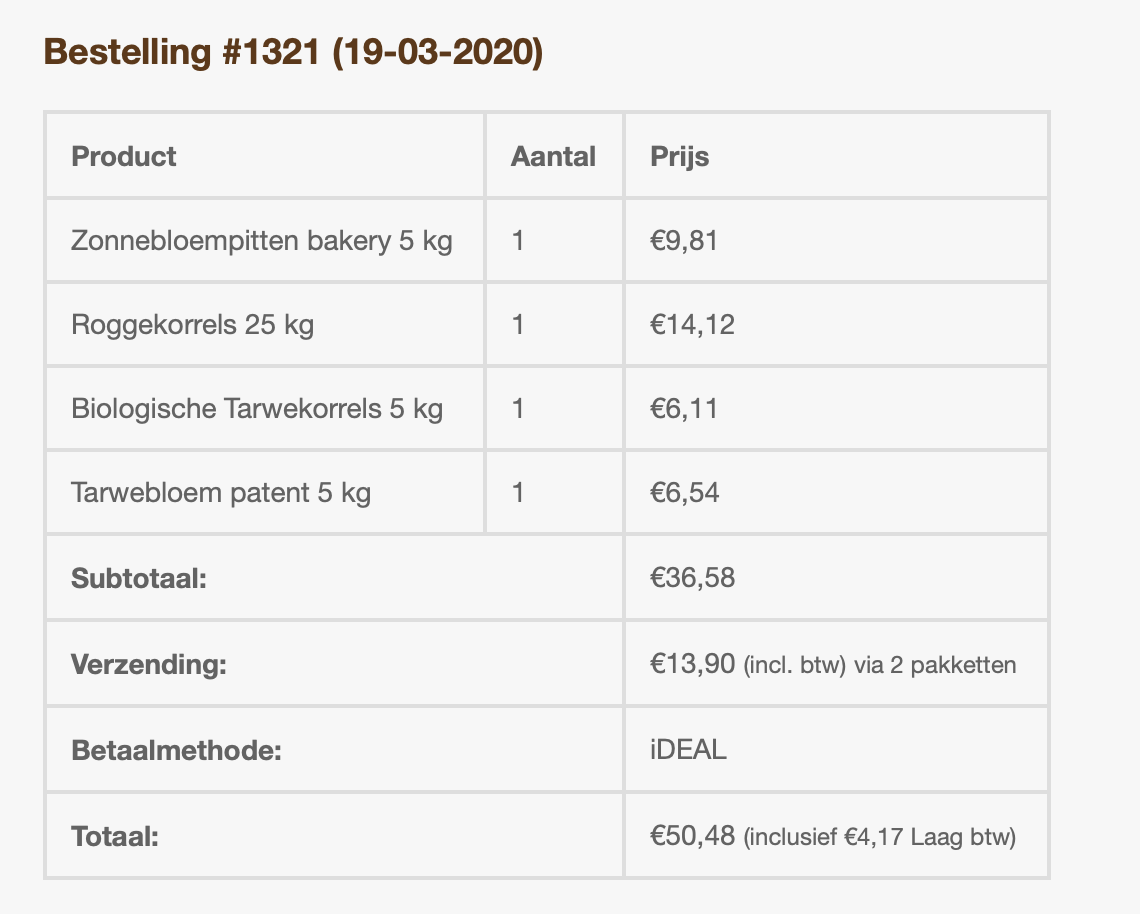Viewport: 1140px width, 914px height.
Task: Click the Tarwebloem patent 5 kg item
Action: (221, 493)
